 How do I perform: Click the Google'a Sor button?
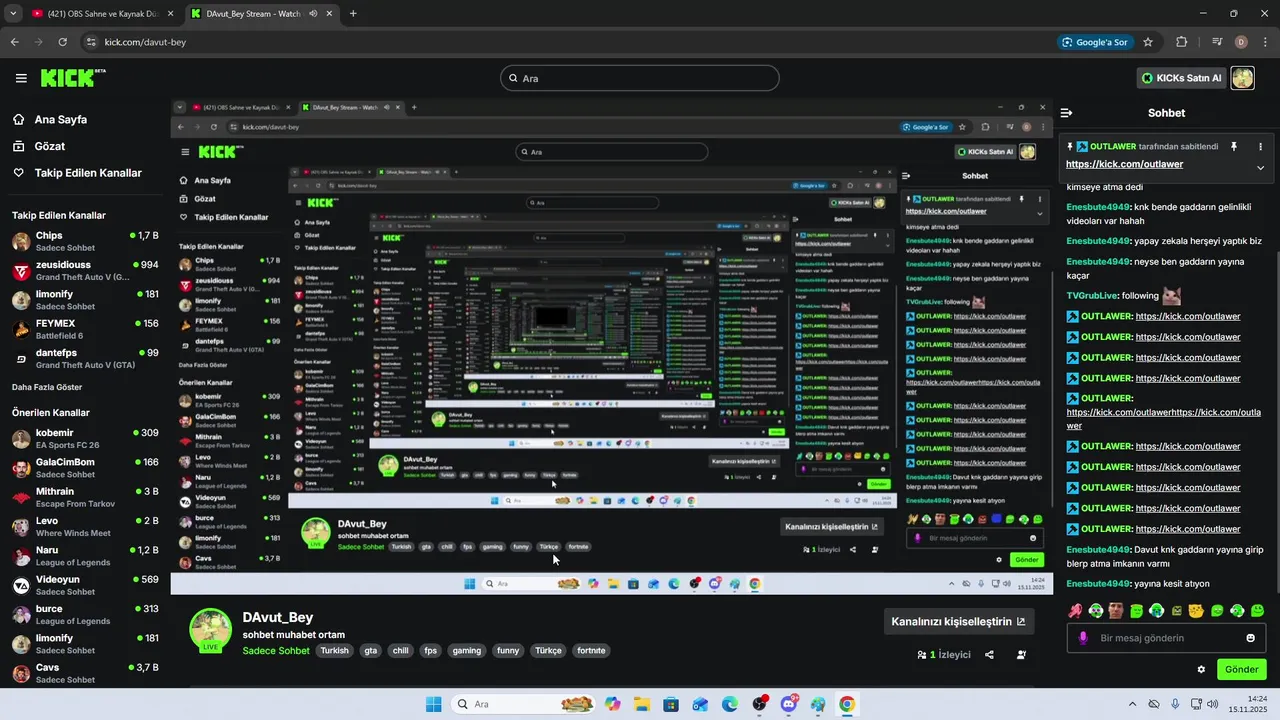click(1095, 42)
